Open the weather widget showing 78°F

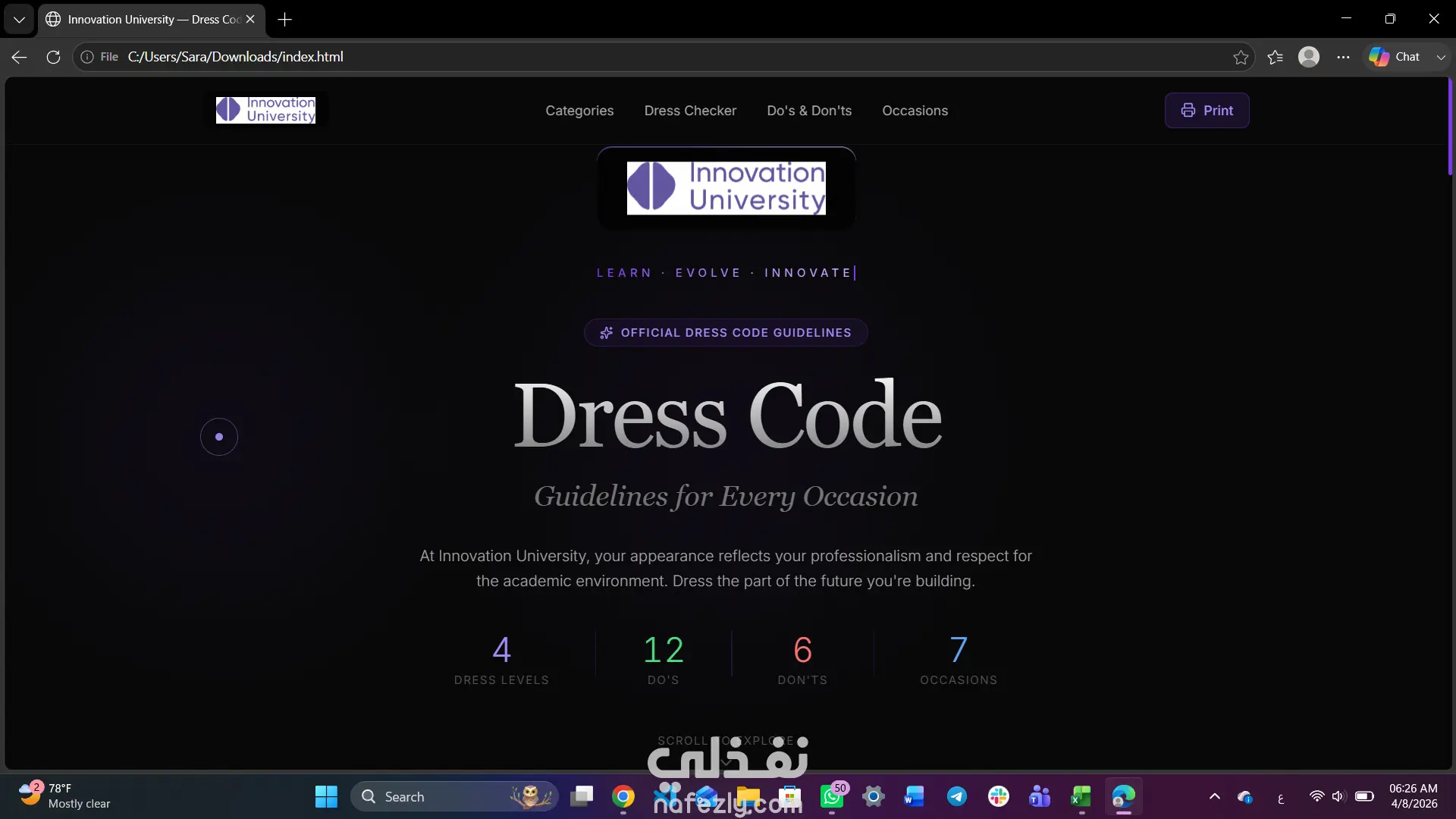click(64, 796)
